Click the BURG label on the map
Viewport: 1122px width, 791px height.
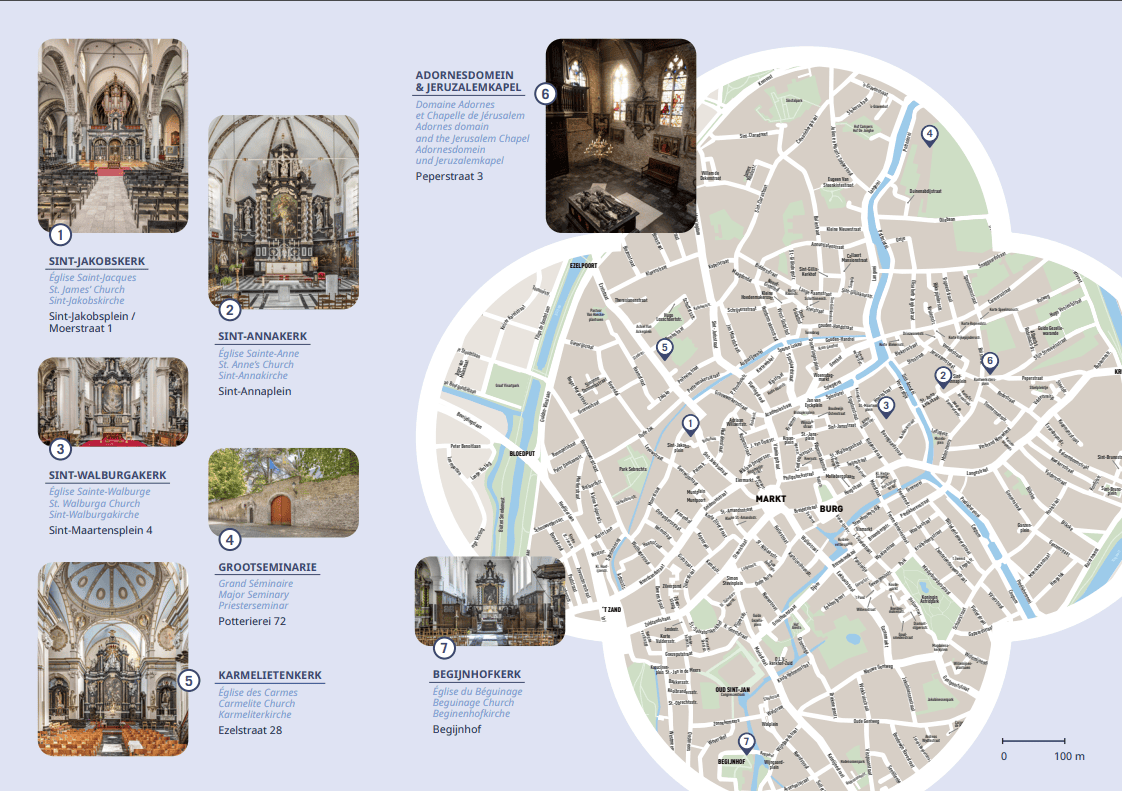pyautogui.click(x=831, y=509)
